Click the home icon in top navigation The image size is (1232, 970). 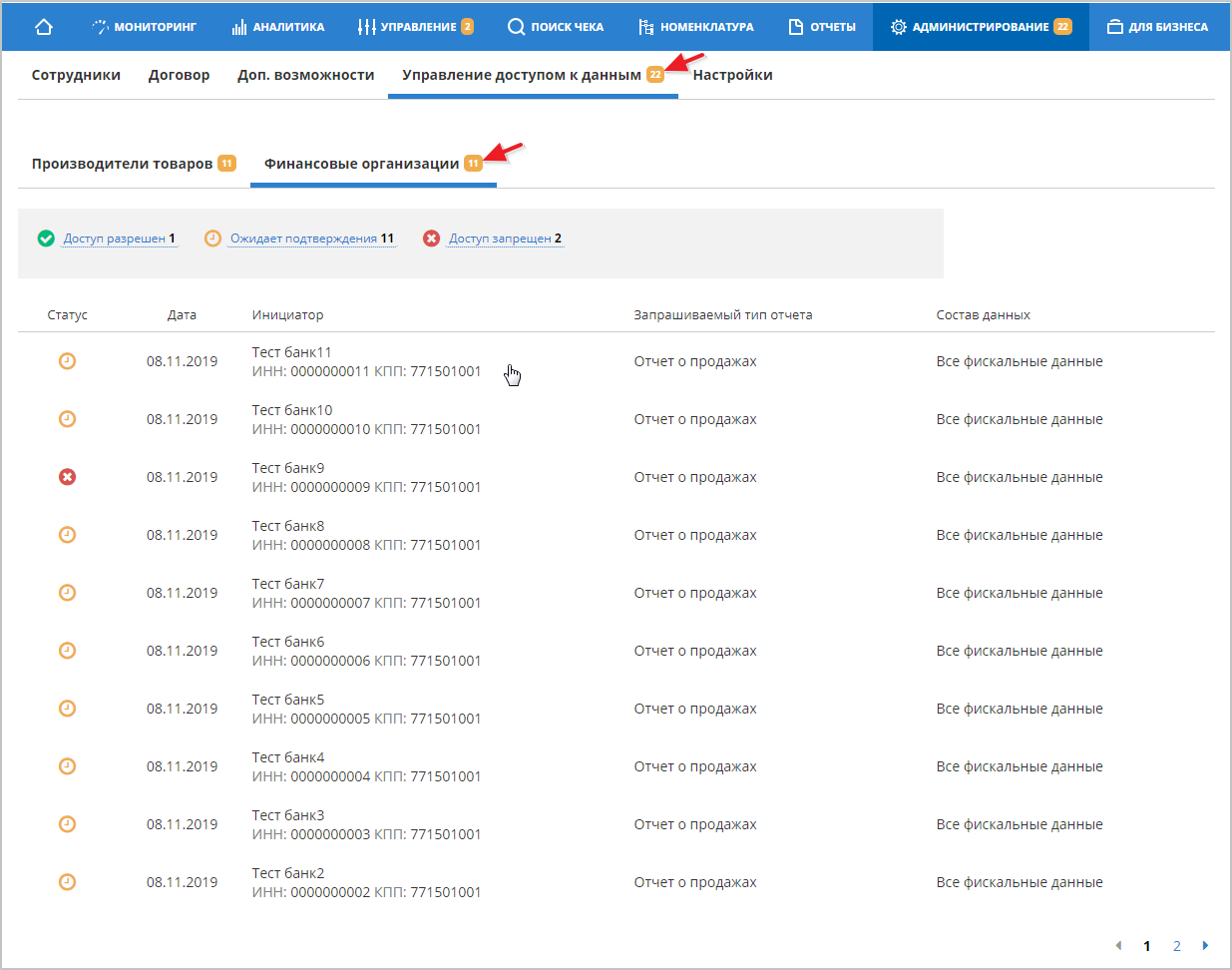pos(43,27)
